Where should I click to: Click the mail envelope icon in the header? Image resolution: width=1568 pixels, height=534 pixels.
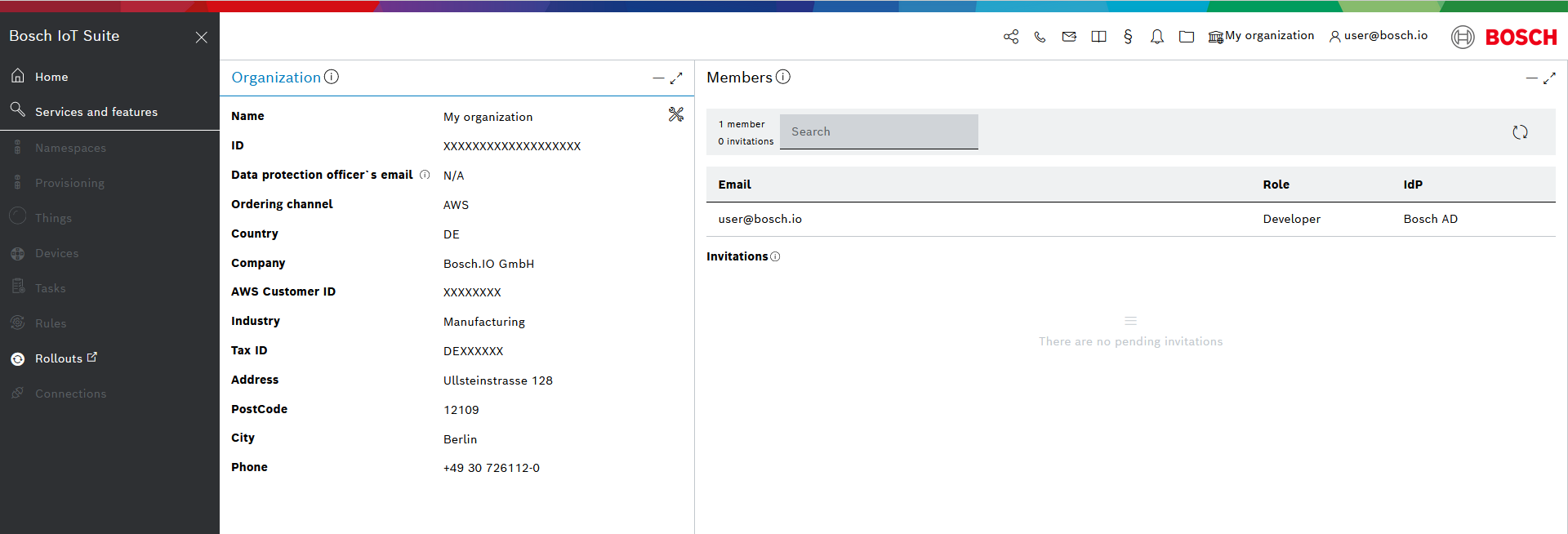click(x=1069, y=37)
